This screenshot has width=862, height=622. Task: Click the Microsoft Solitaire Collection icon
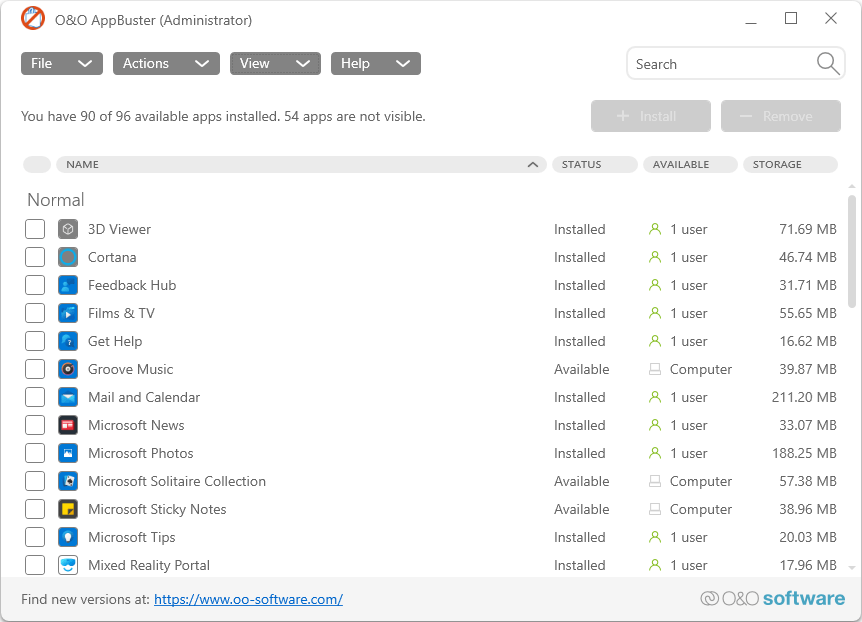pyautogui.click(x=68, y=481)
